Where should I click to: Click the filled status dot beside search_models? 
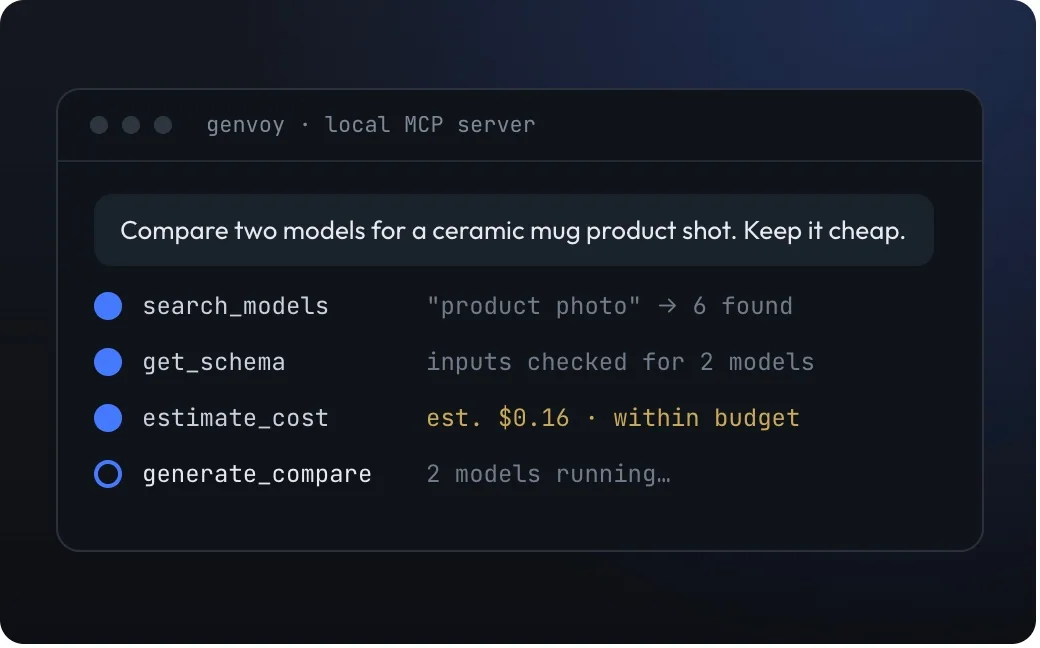[108, 306]
